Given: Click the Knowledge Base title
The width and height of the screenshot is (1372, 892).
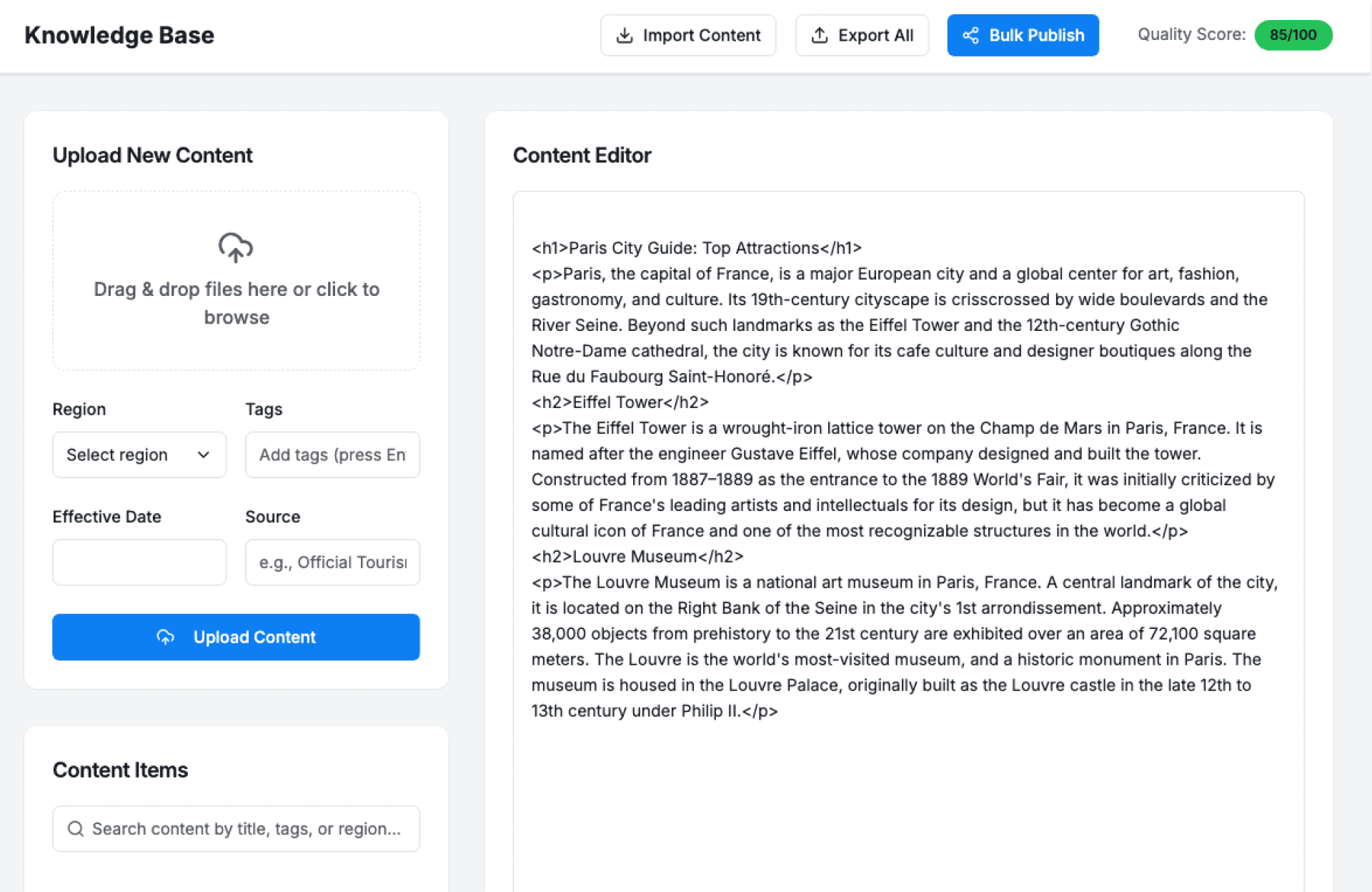Looking at the screenshot, I should (x=119, y=35).
